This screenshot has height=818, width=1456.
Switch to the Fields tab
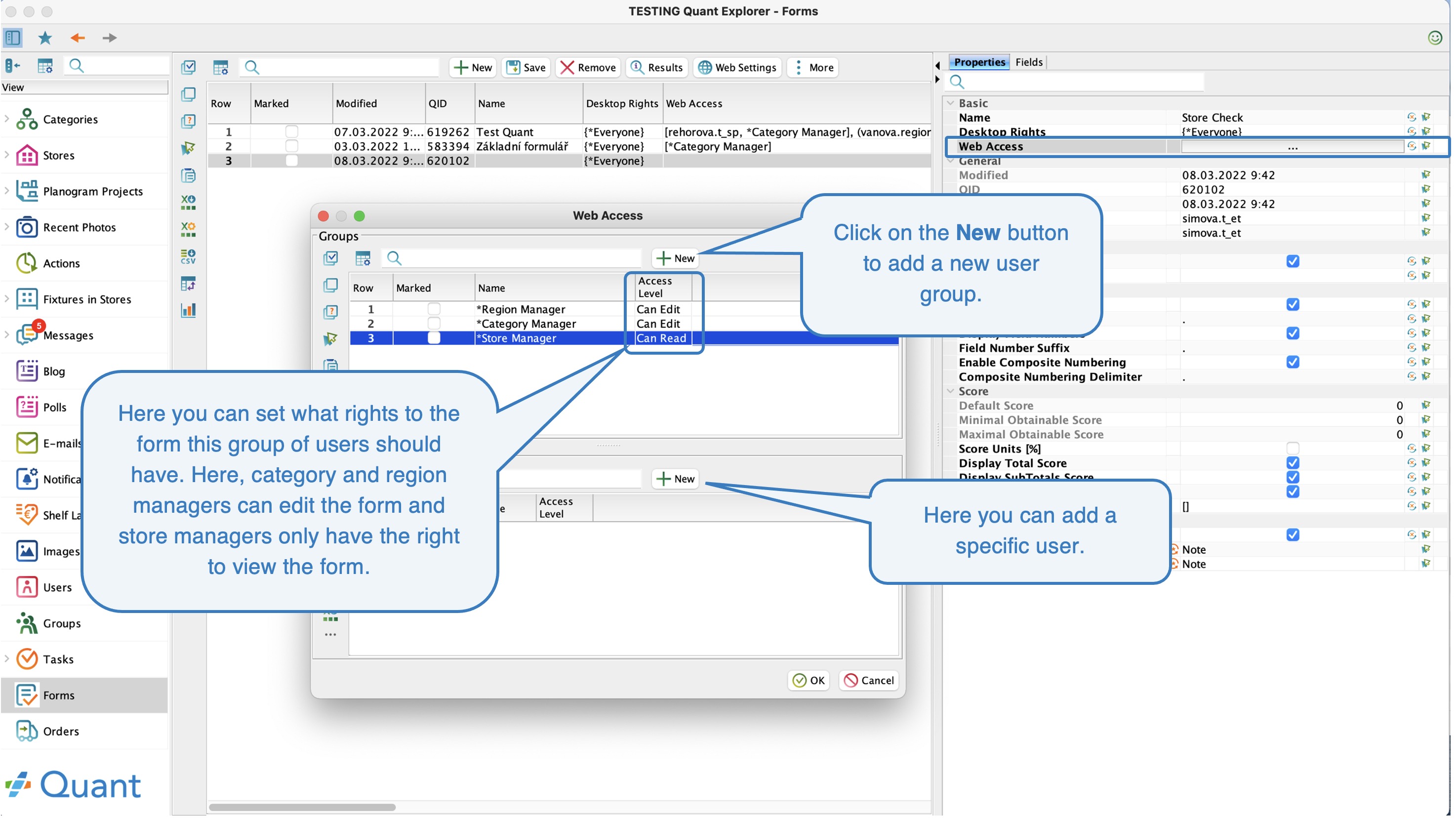(x=1029, y=62)
